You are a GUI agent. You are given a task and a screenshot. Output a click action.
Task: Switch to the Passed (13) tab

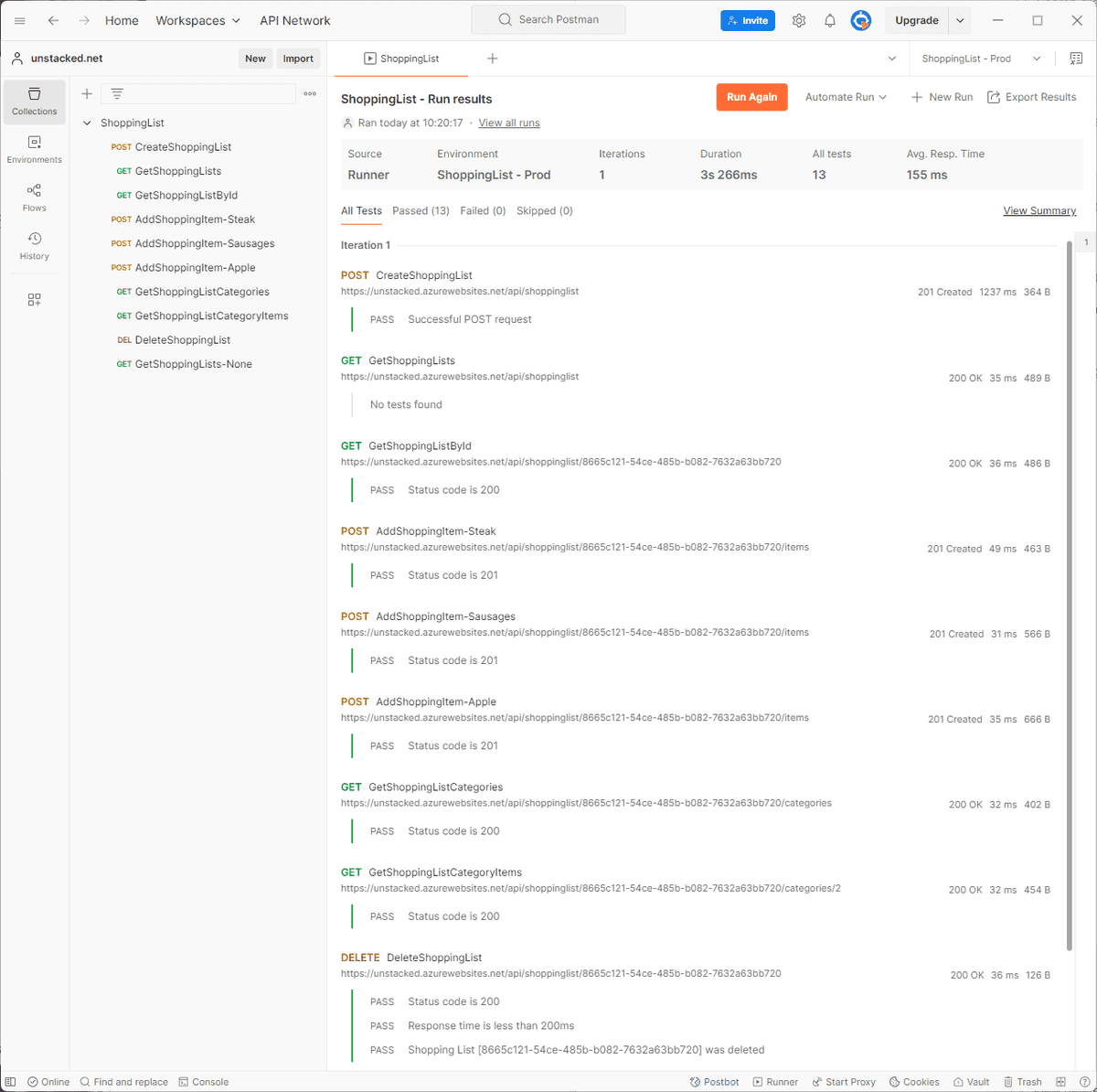coord(421,210)
